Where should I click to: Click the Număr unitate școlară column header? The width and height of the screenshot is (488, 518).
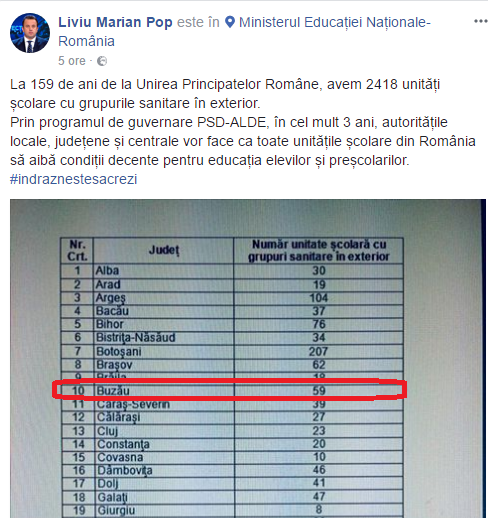coord(319,250)
